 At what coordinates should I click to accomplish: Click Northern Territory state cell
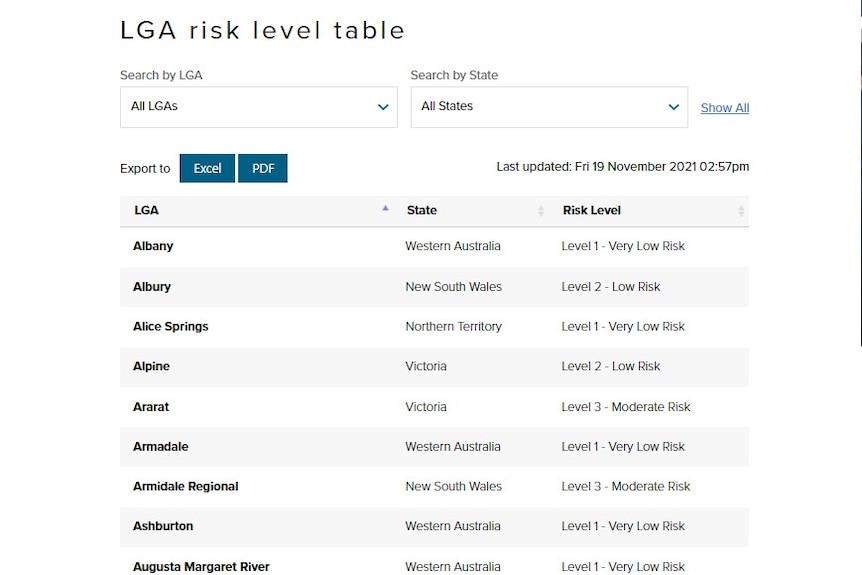[x=454, y=327]
